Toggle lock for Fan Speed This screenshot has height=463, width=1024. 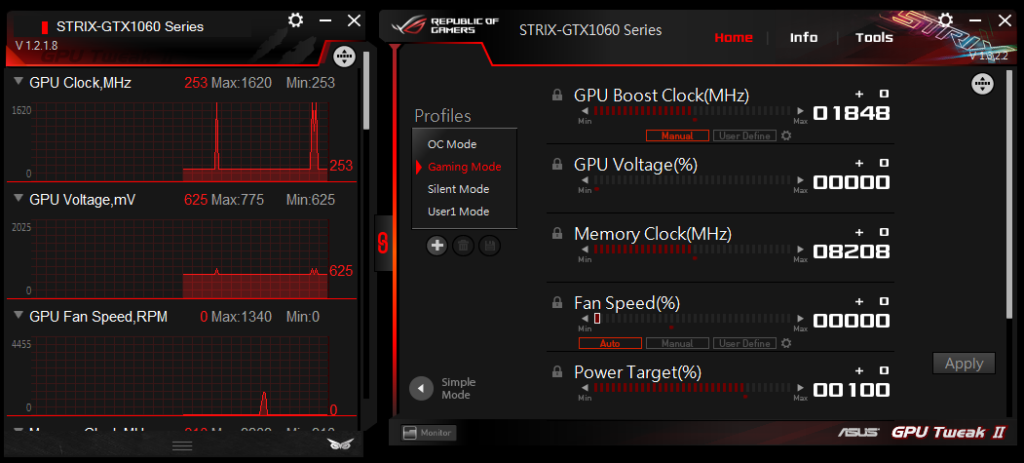pyautogui.click(x=557, y=302)
